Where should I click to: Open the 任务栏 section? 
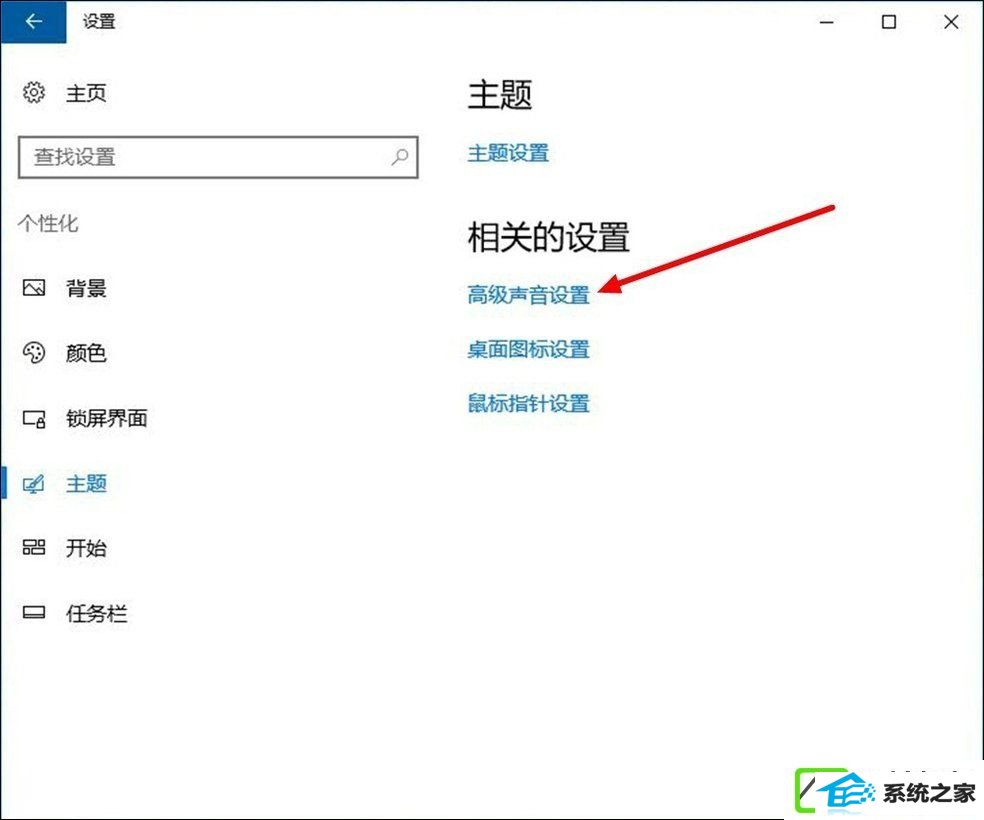pos(97,614)
